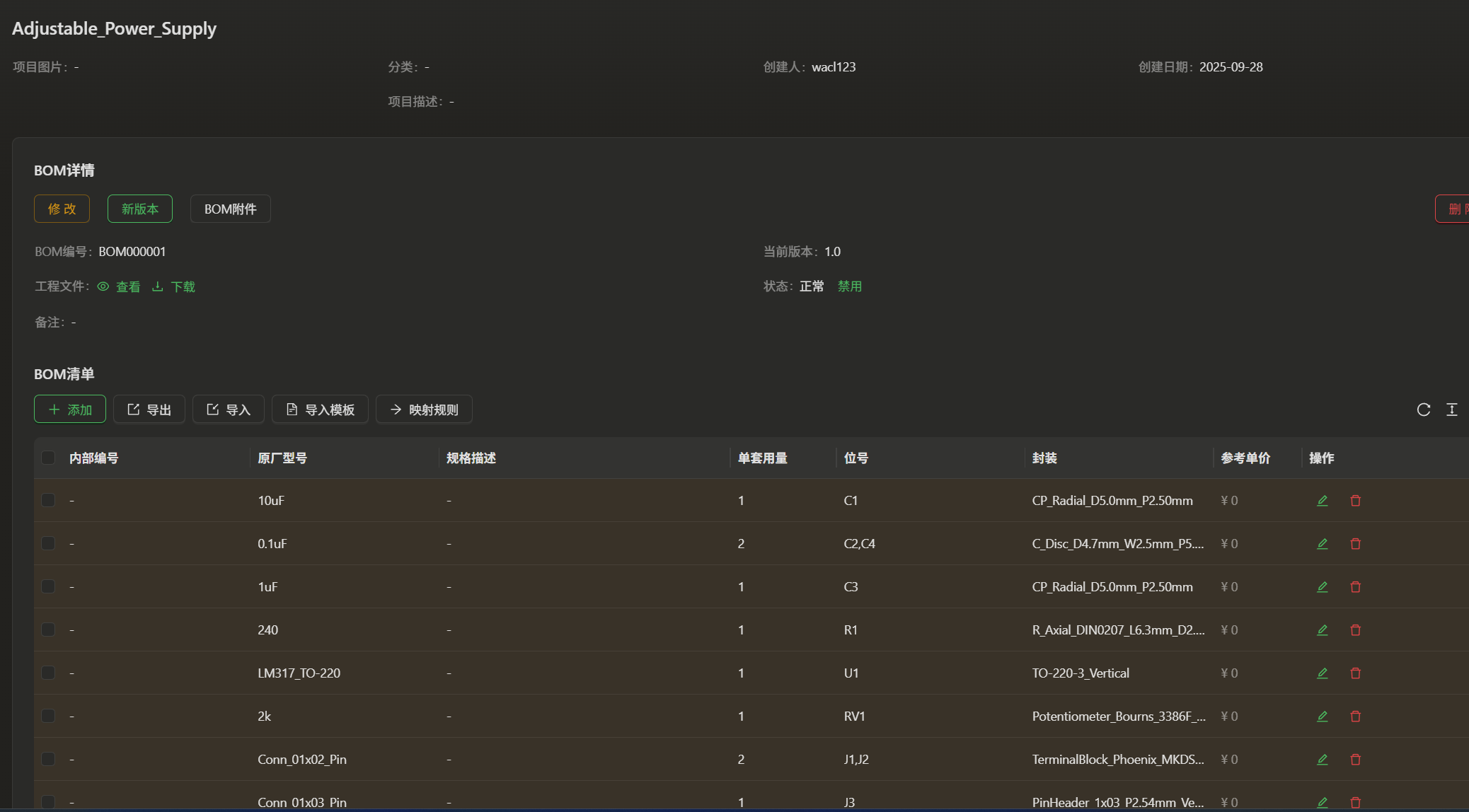Image resolution: width=1469 pixels, height=812 pixels.
Task: Click the edit icon for the C1 row
Action: [1322, 501]
